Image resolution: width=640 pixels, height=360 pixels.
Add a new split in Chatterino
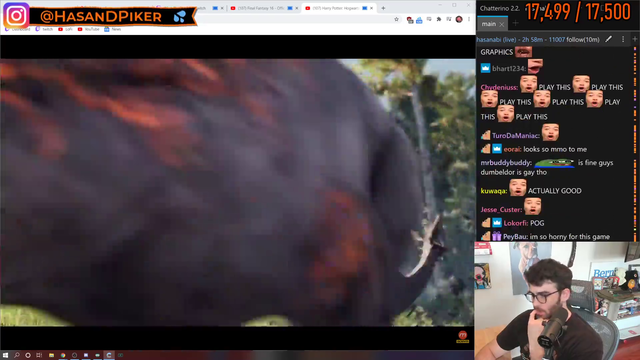click(x=635, y=39)
